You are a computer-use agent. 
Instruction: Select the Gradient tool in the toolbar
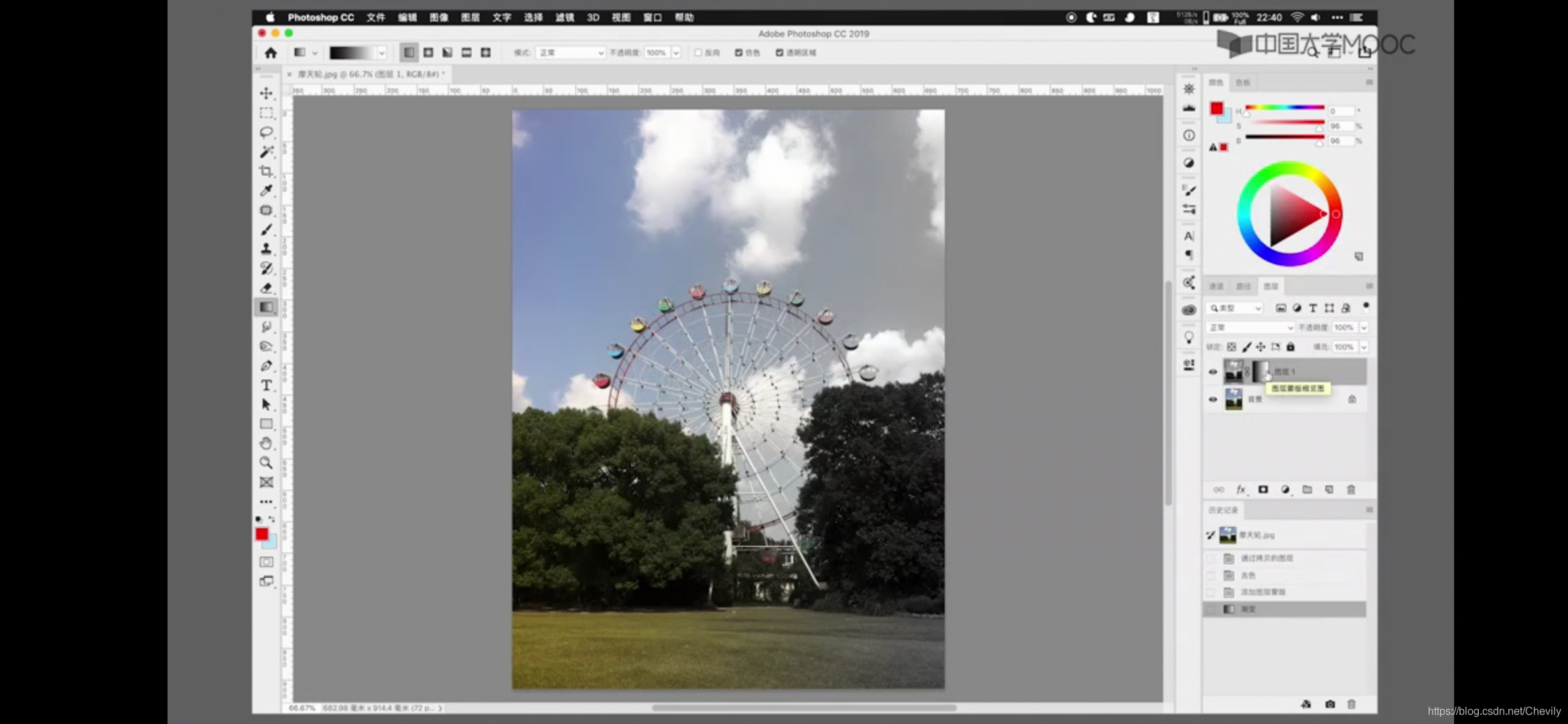tap(266, 307)
